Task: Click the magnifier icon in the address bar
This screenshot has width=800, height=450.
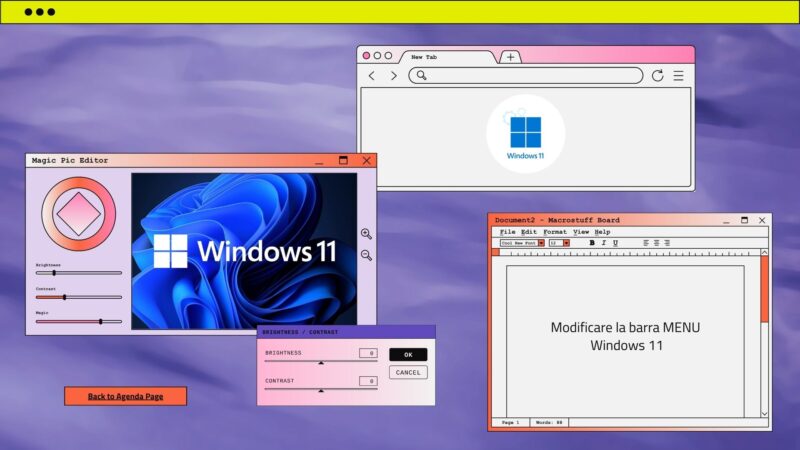Action: coord(421,76)
